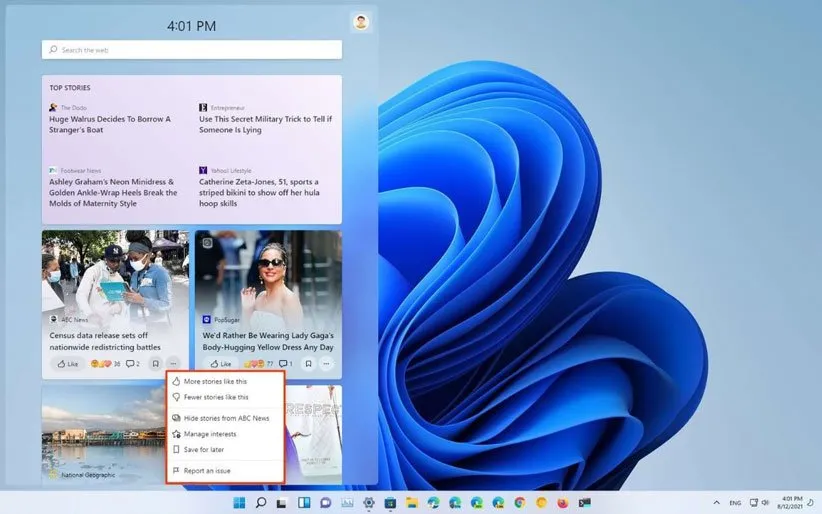Viewport: 822px width, 514px height.
Task: Read the Catherine Zeta-Jones hula hoop article
Action: 260,192
